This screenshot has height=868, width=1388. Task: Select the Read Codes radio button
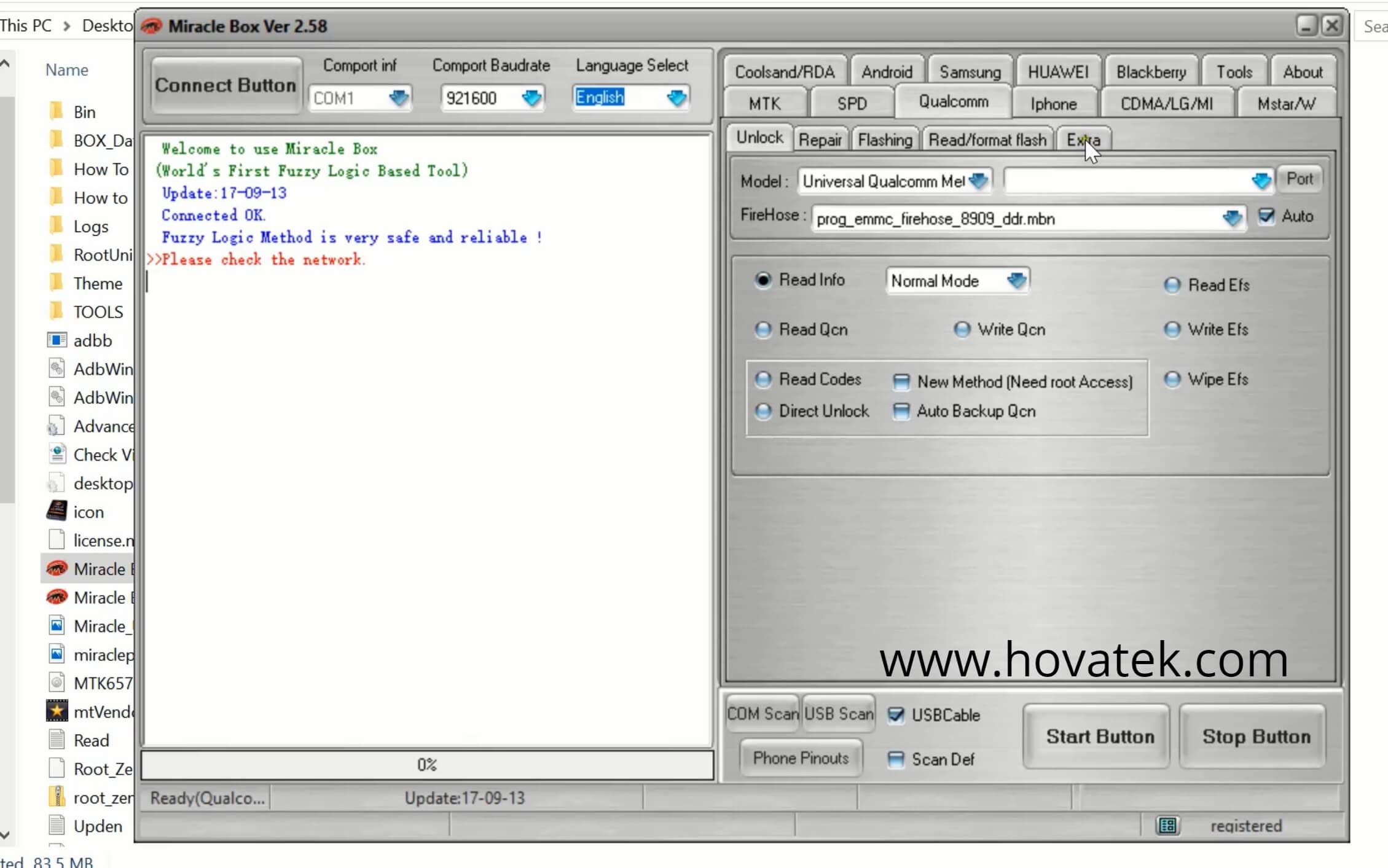coord(763,380)
